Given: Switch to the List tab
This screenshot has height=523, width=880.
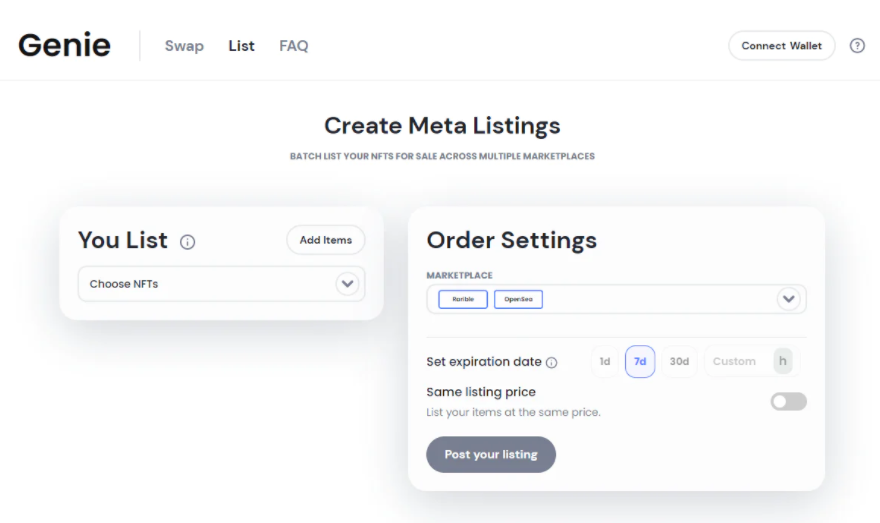Looking at the screenshot, I should pyautogui.click(x=241, y=46).
